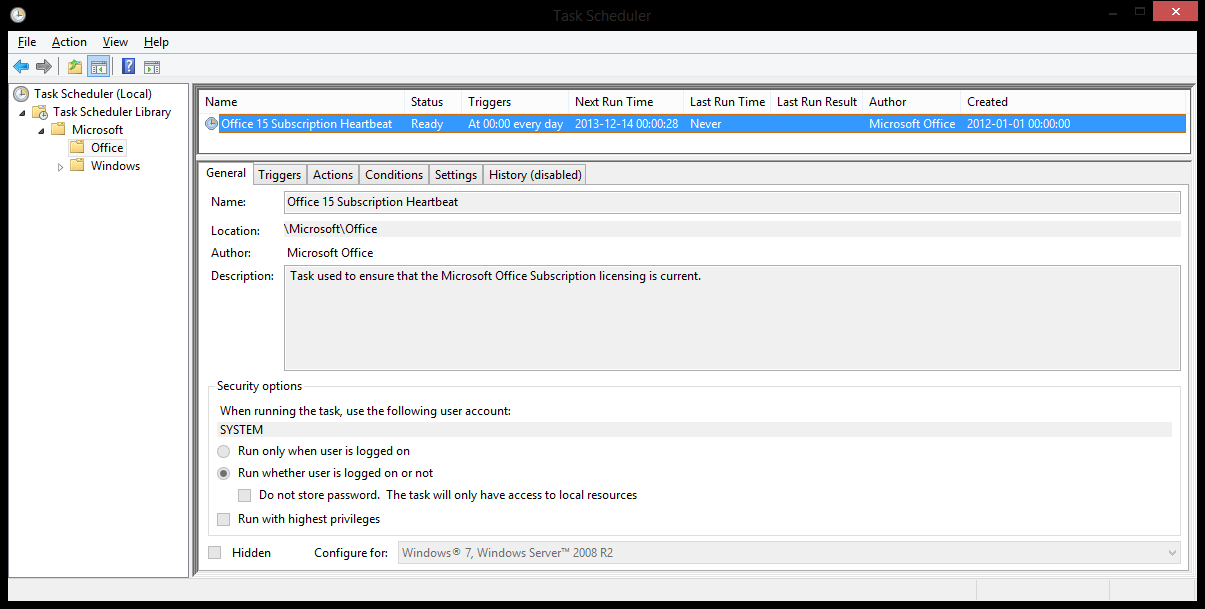This screenshot has width=1205, height=609.
Task: Open the Help menu
Action: pyautogui.click(x=156, y=42)
